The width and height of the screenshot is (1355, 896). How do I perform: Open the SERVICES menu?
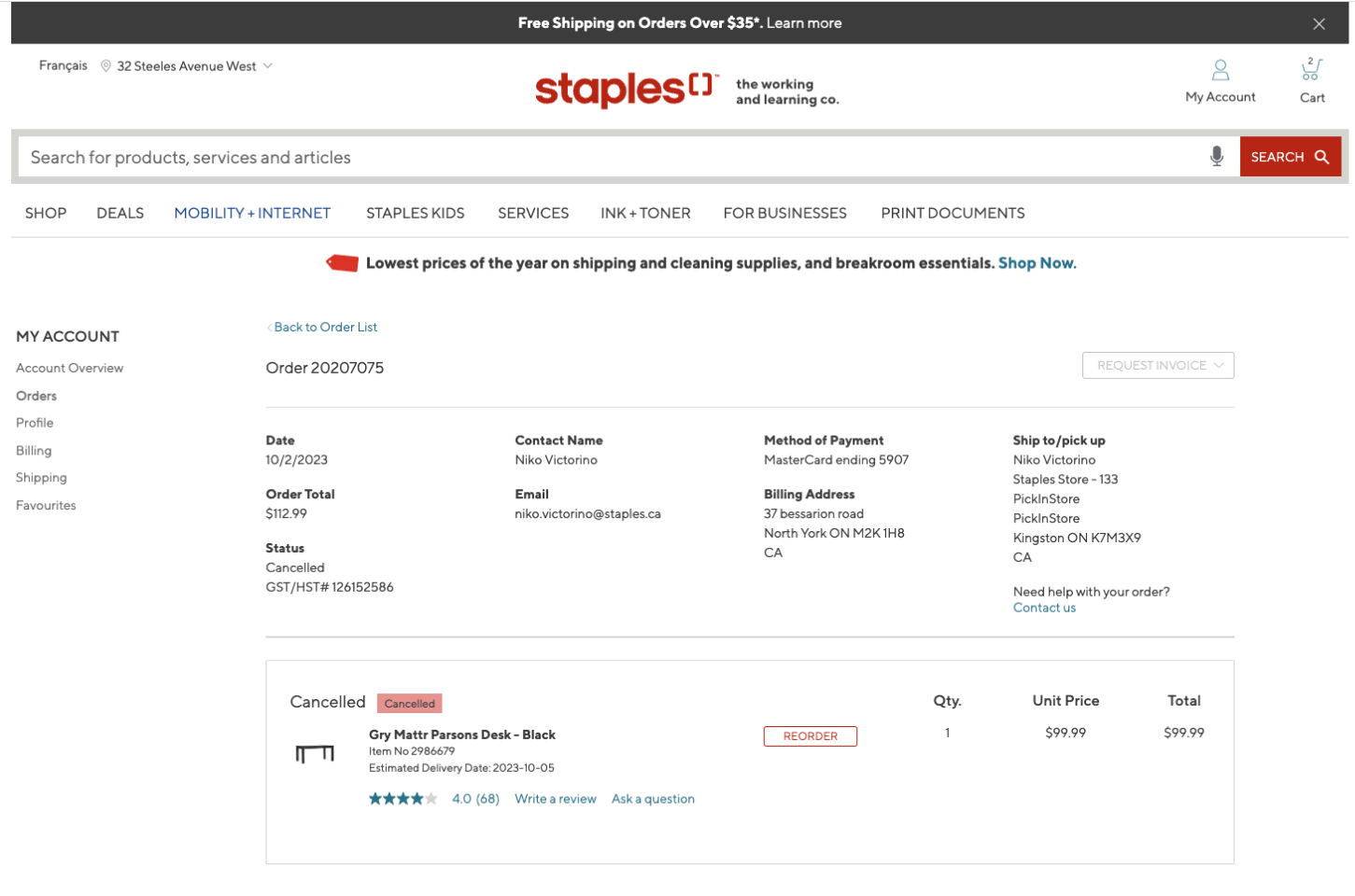click(x=533, y=214)
